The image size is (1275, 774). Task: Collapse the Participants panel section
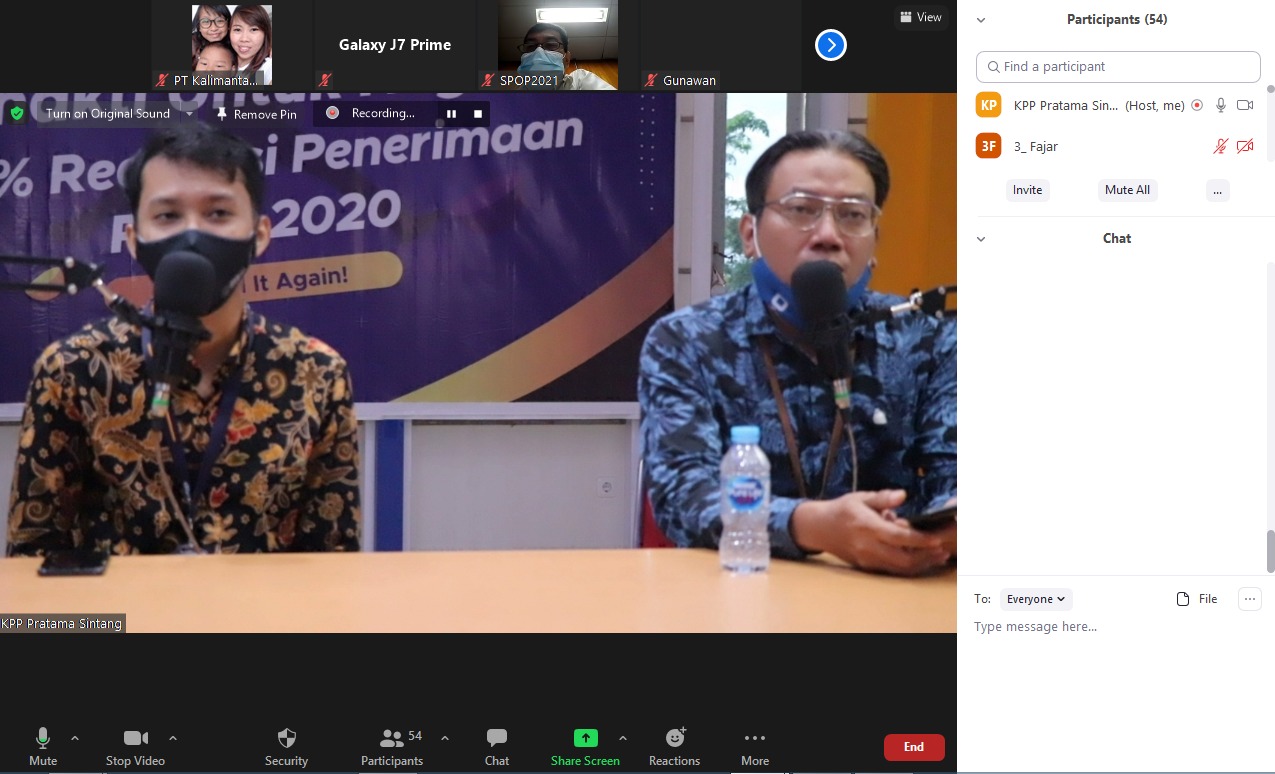pos(981,20)
